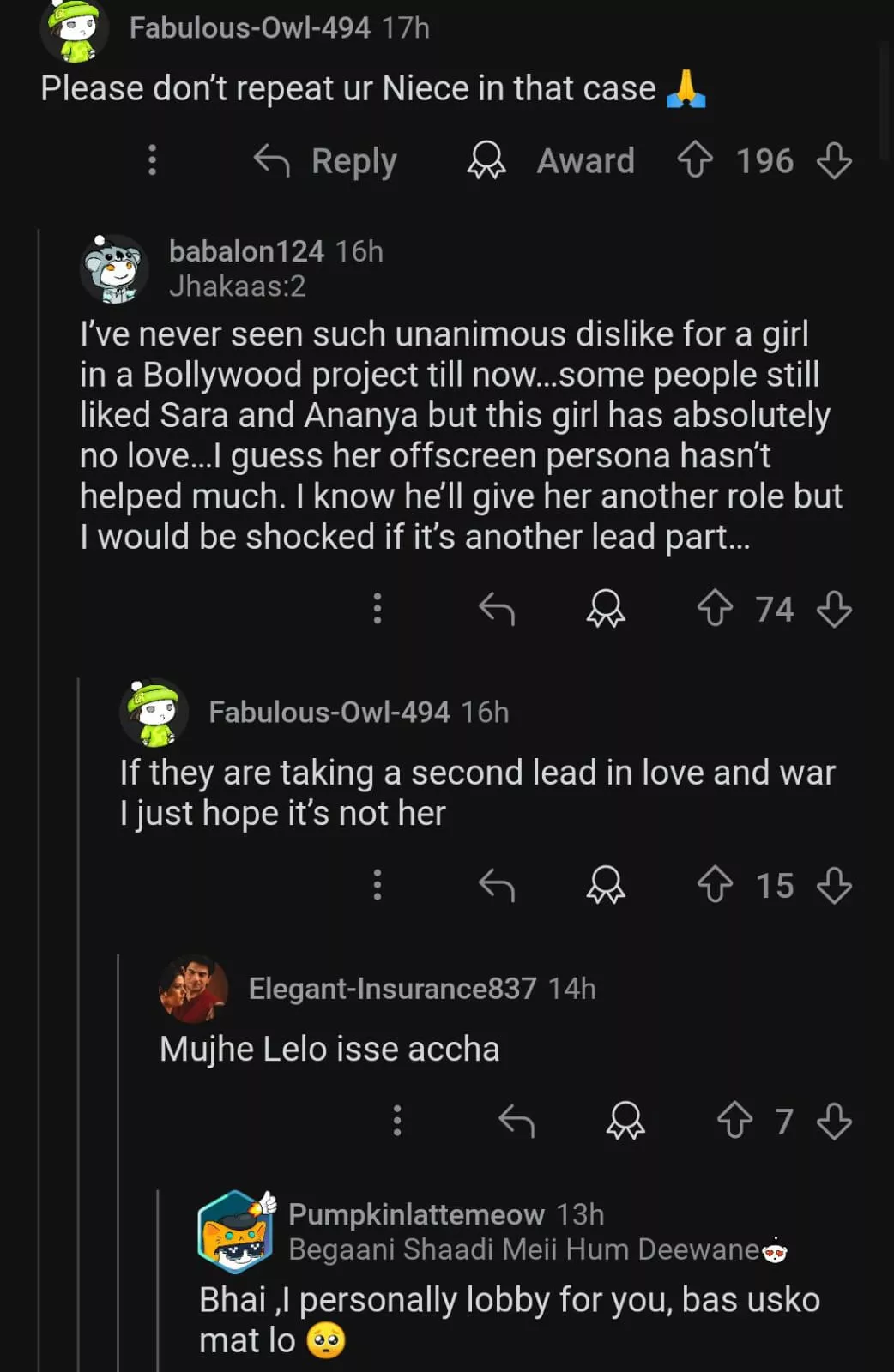
Task: Downvote the comment with 196 votes
Action: pyautogui.click(x=834, y=160)
